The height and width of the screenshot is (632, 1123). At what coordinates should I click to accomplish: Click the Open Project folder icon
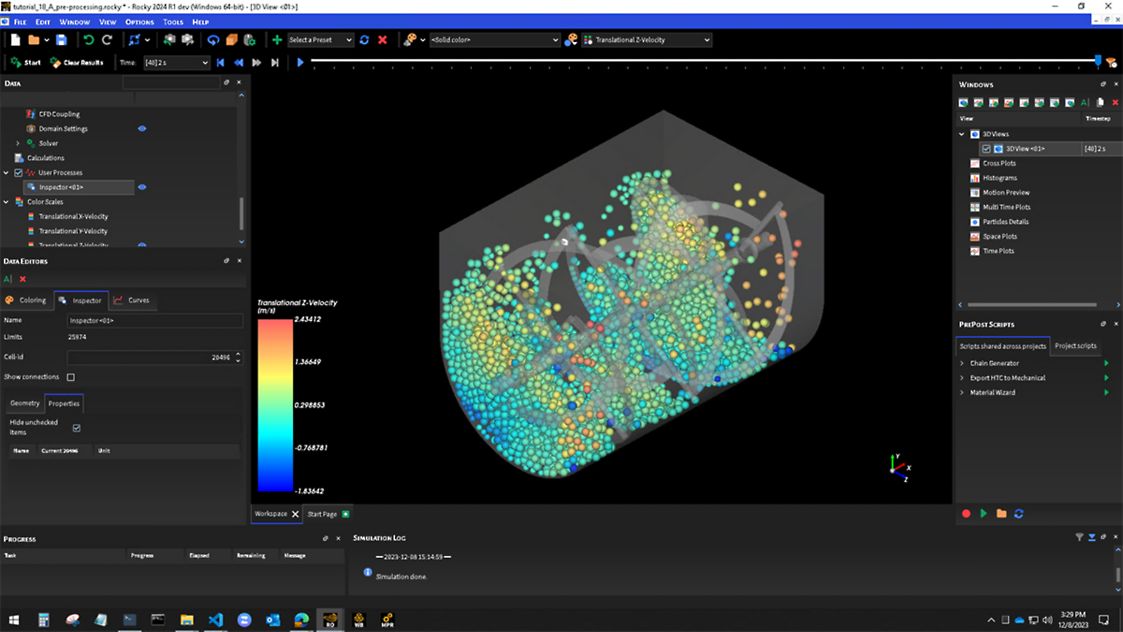tap(34, 40)
